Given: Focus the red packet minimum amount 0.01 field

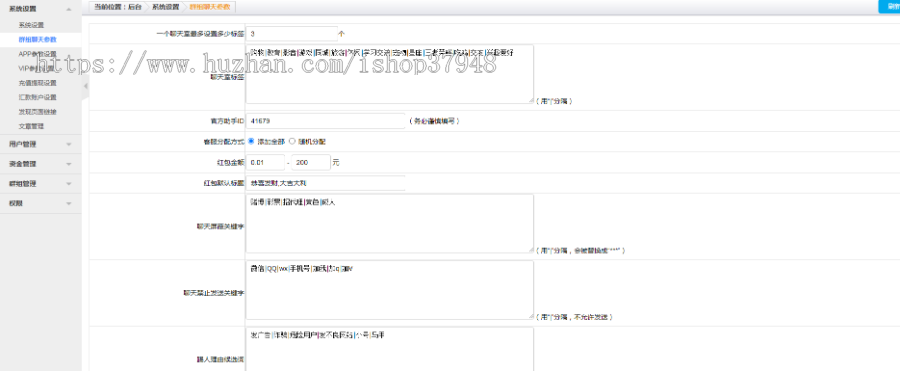Looking at the screenshot, I should tap(265, 163).
